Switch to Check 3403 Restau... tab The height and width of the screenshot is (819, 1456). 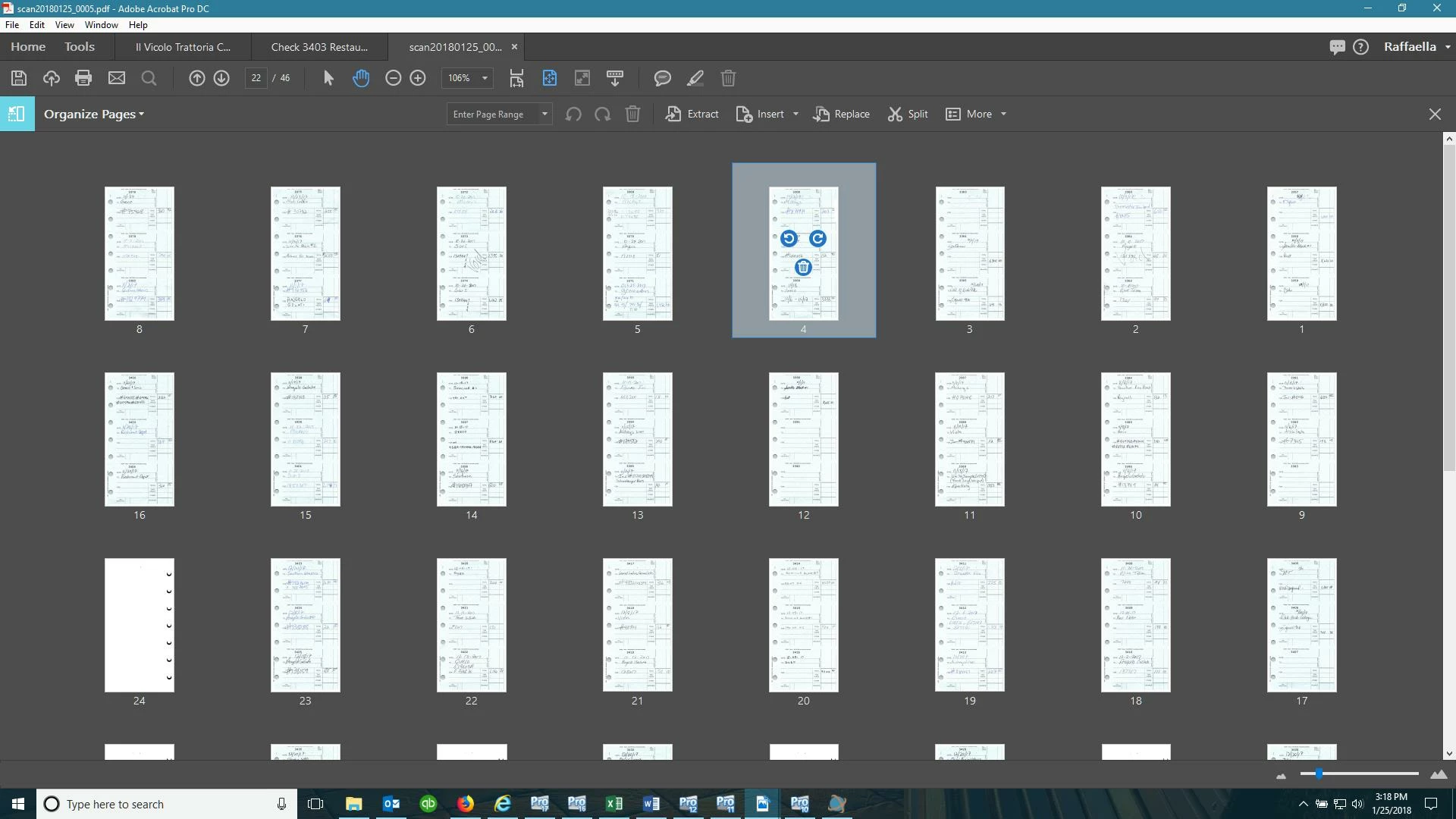tap(319, 47)
